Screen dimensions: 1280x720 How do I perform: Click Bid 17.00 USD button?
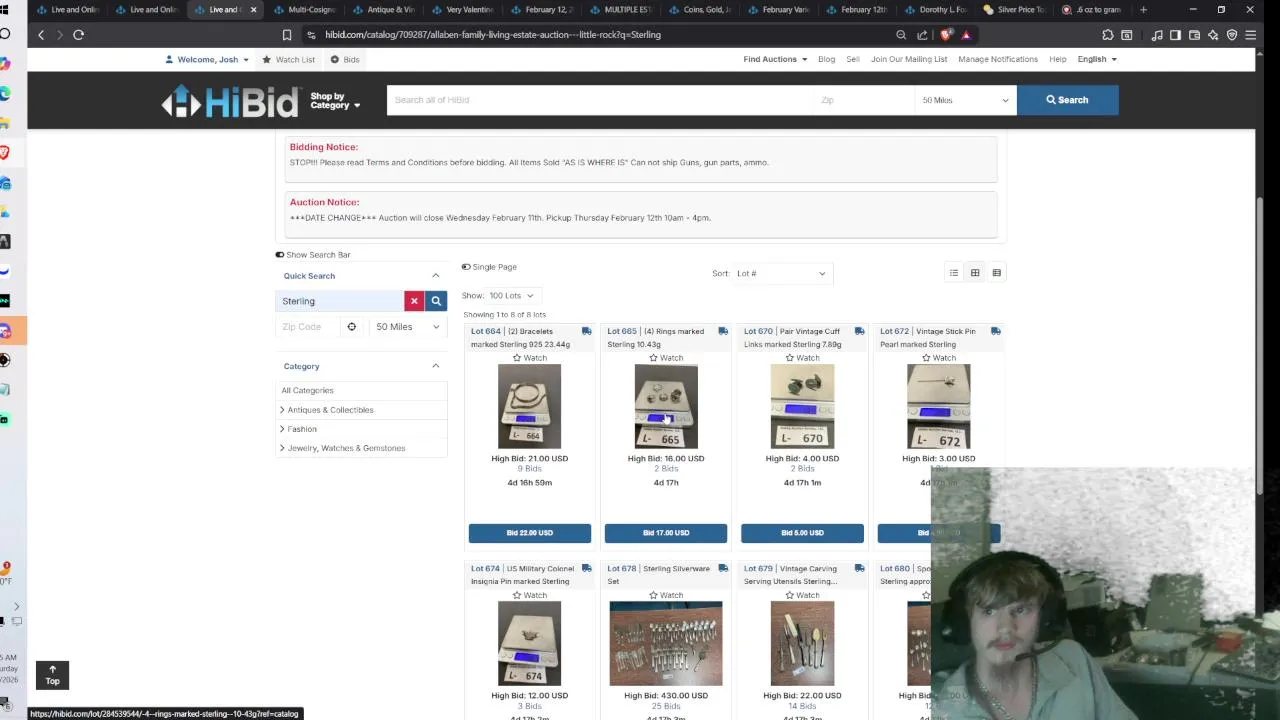click(666, 533)
